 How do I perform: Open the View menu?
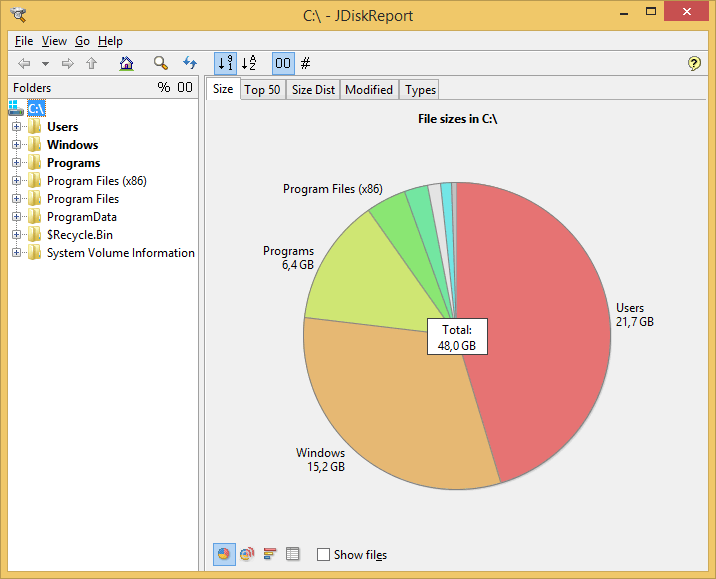click(x=54, y=41)
